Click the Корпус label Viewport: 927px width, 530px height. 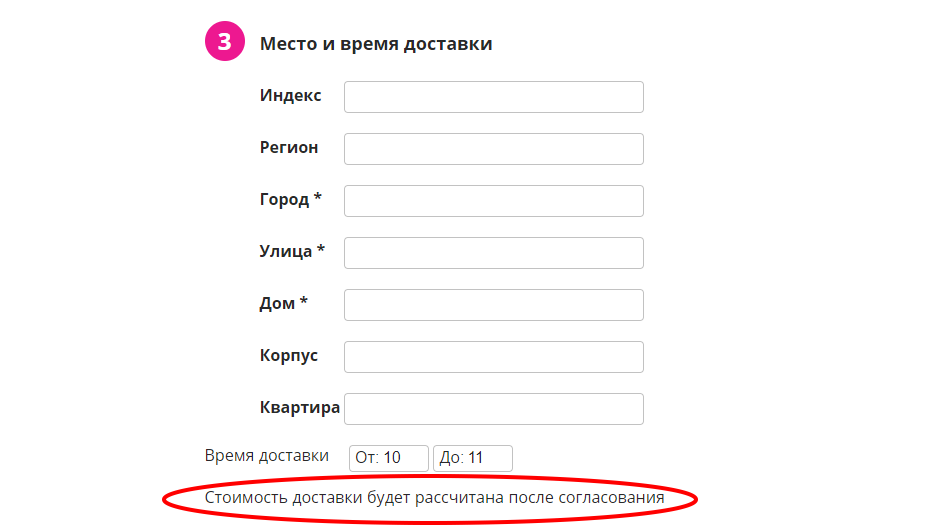tap(288, 356)
